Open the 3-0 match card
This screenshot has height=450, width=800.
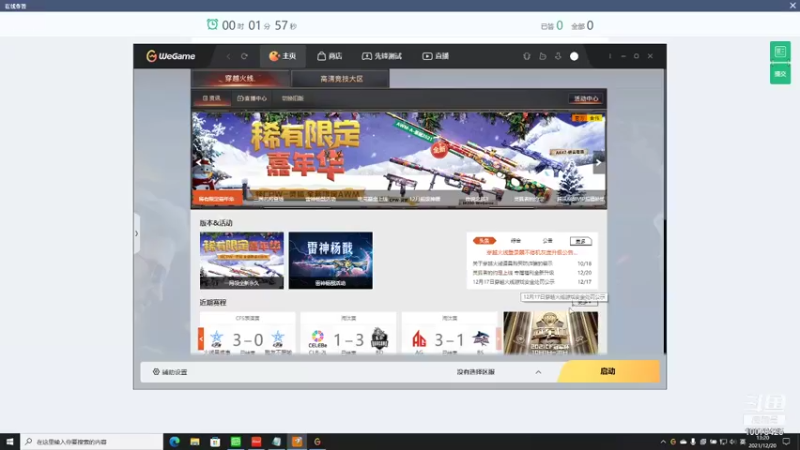tap(247, 334)
